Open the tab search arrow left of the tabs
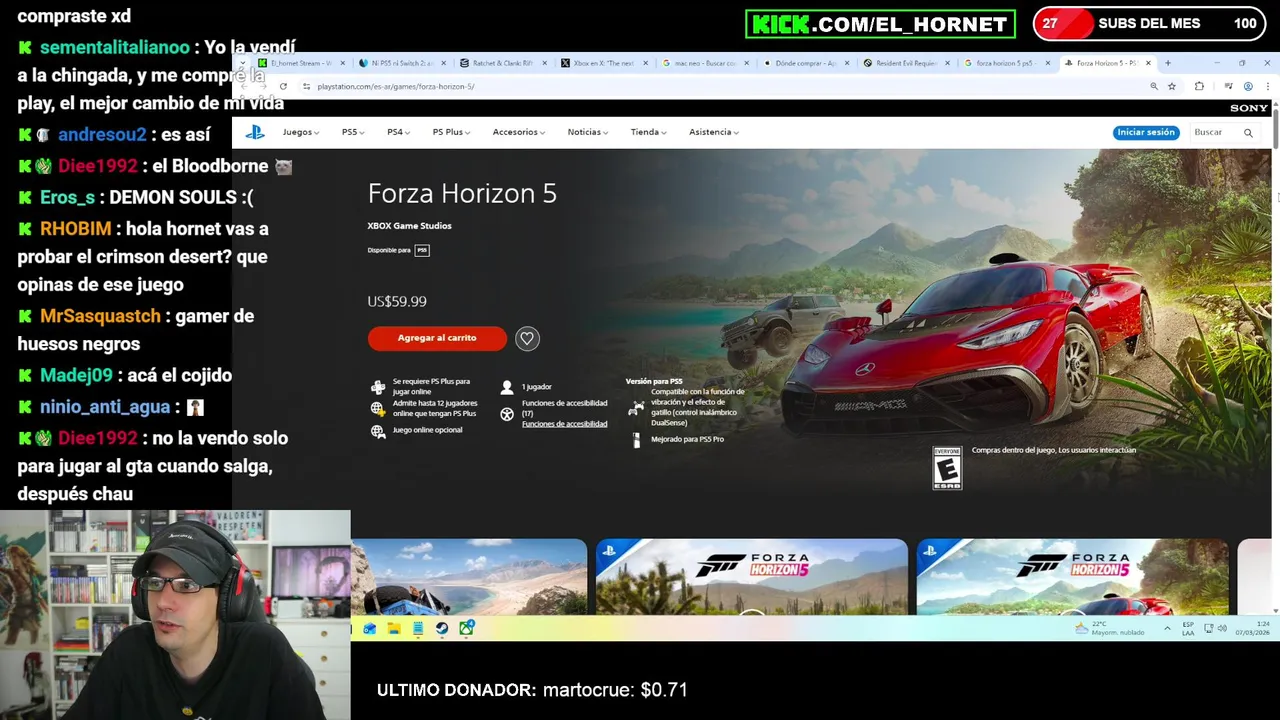Viewport: 1280px width, 720px height. click(x=242, y=63)
